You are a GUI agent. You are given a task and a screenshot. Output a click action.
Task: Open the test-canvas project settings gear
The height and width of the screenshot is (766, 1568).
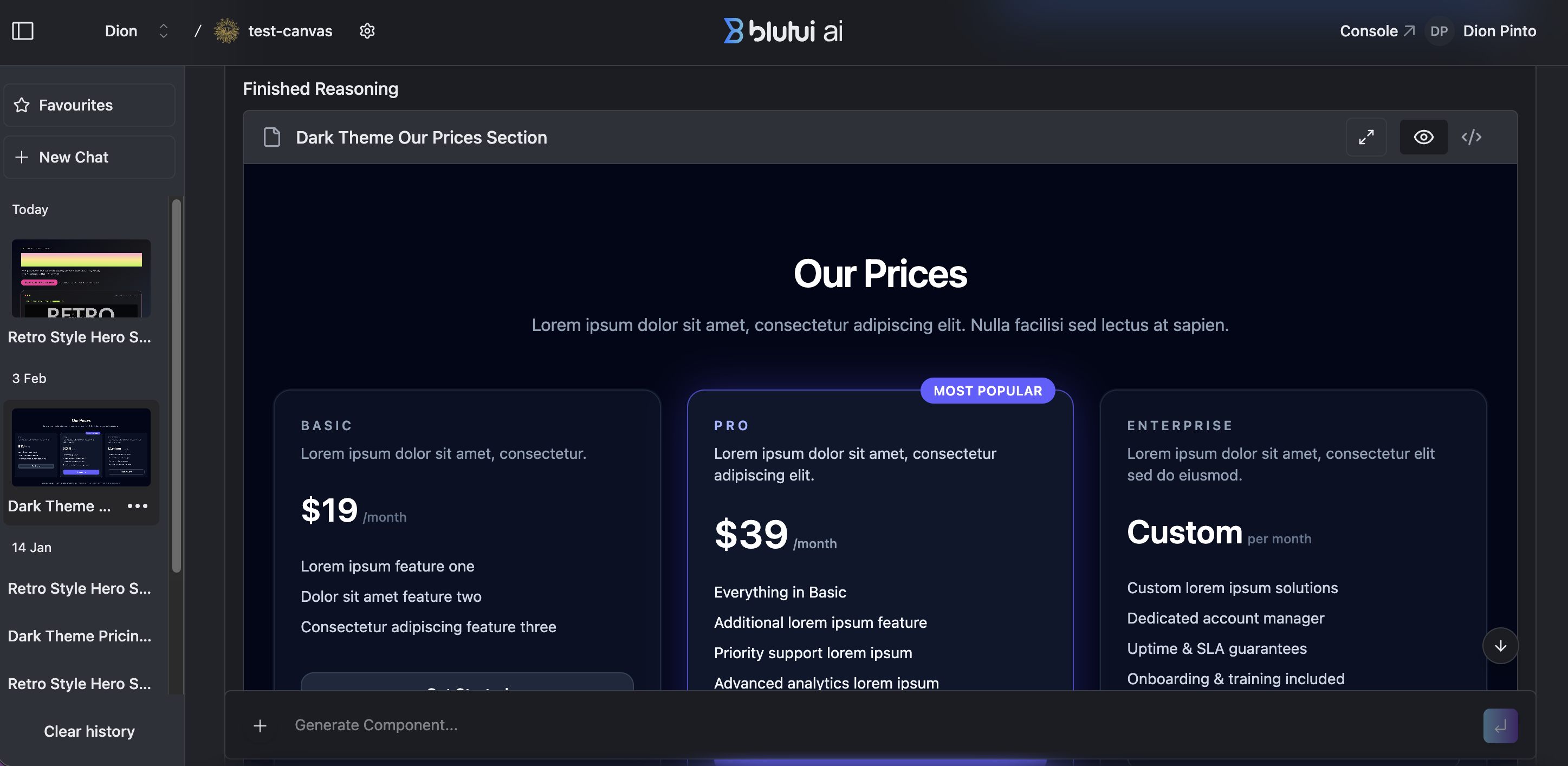point(367,30)
